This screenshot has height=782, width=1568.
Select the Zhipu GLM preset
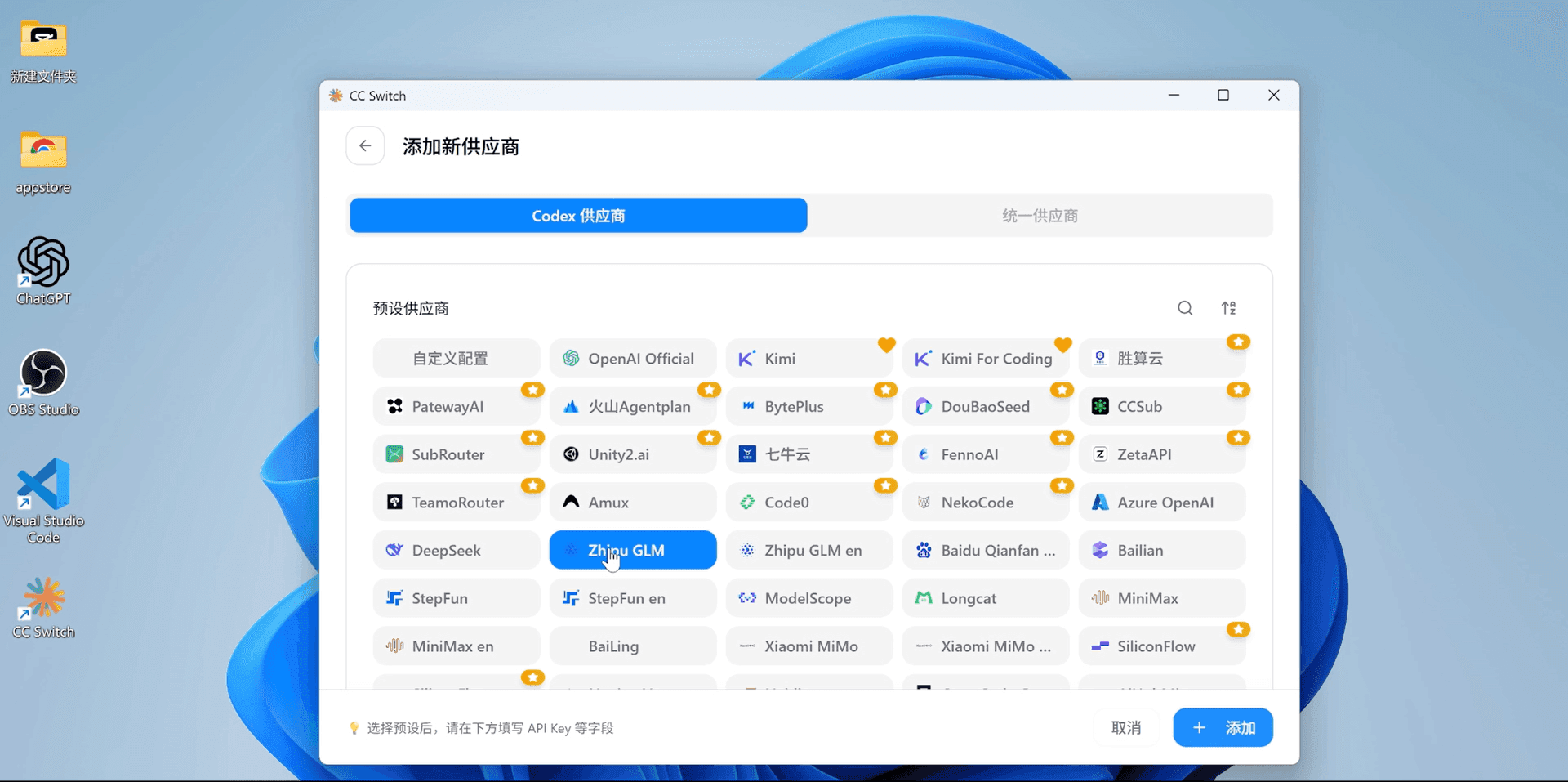[x=633, y=551]
